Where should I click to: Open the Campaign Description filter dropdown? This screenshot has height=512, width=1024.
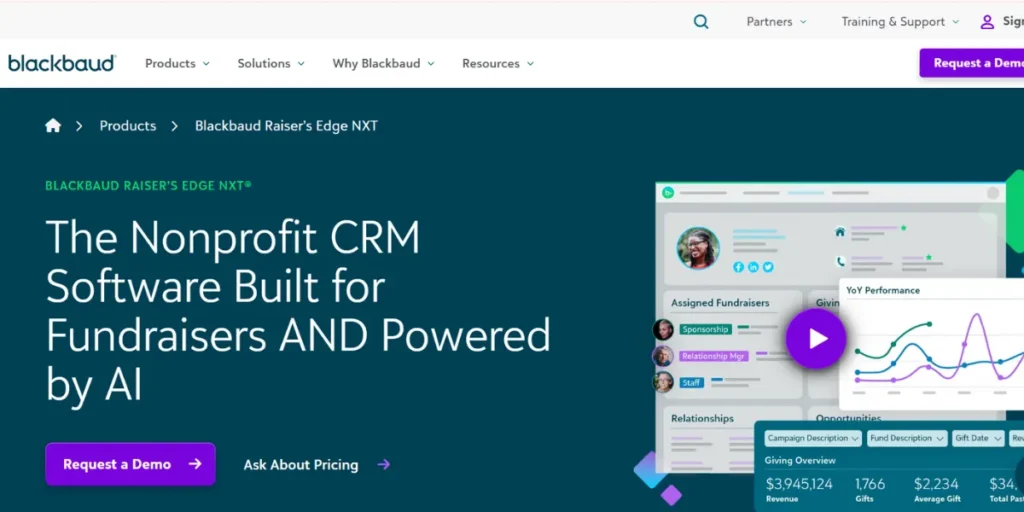(813, 438)
